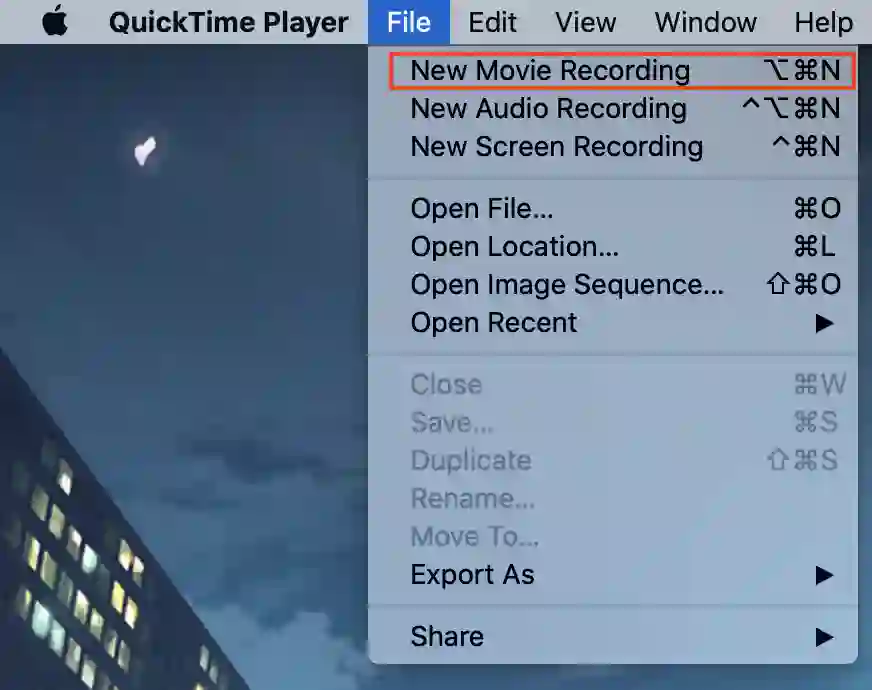Click the dimmed Move To… item
This screenshot has height=690, width=872.
(x=613, y=537)
